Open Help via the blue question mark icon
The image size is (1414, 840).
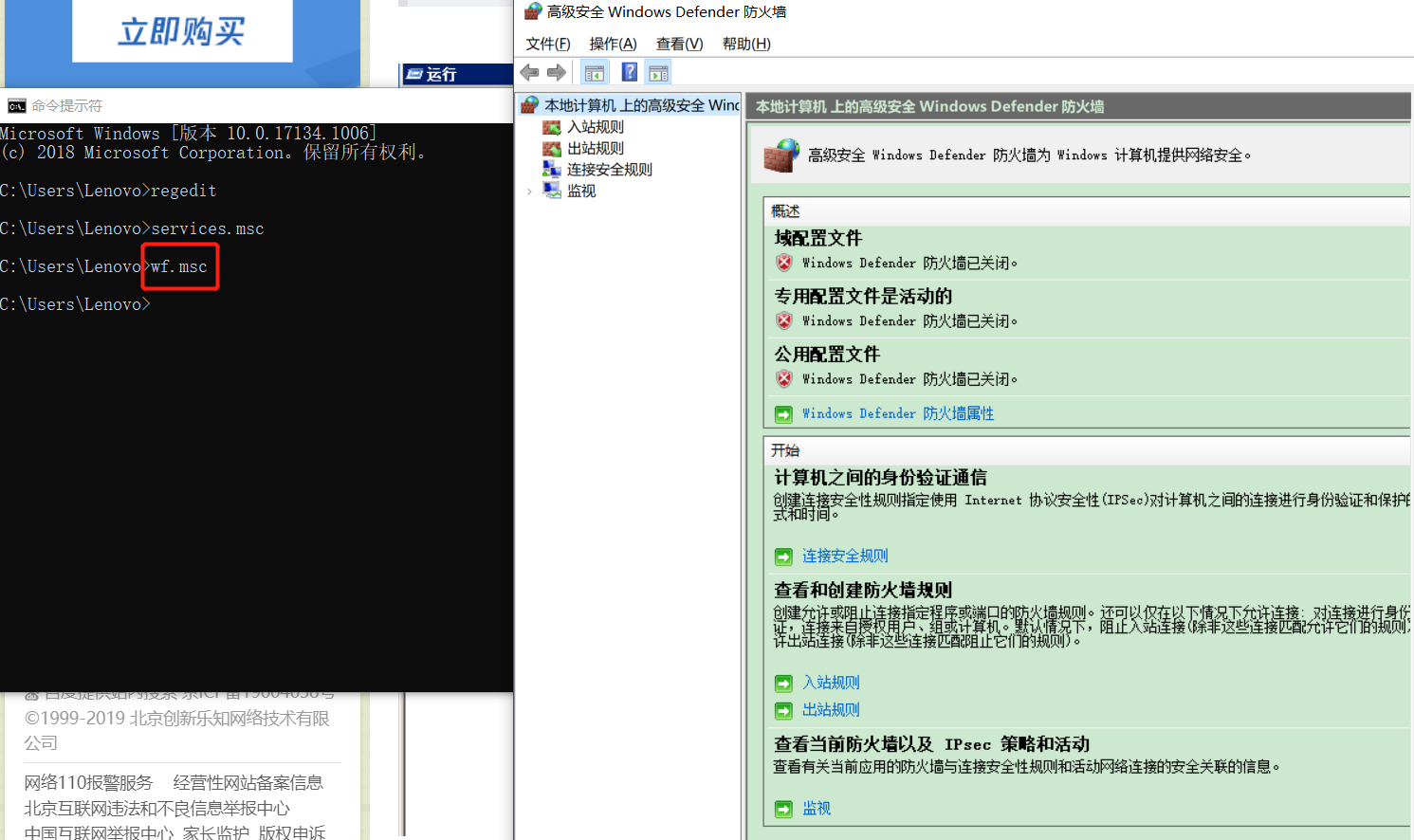pos(629,72)
